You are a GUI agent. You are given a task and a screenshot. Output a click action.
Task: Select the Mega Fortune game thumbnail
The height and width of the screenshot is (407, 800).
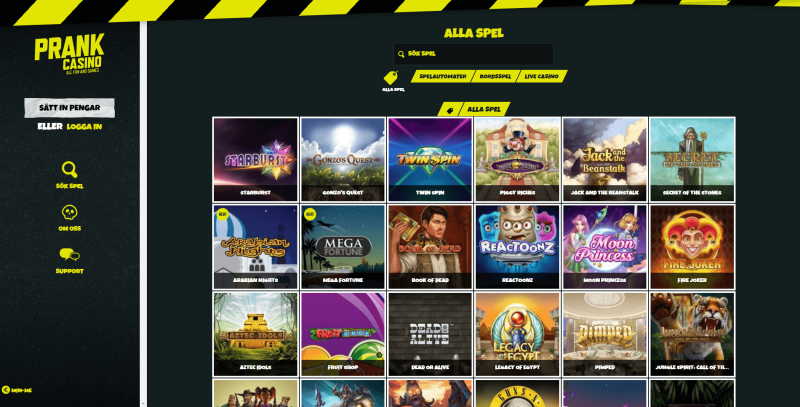tap(343, 247)
